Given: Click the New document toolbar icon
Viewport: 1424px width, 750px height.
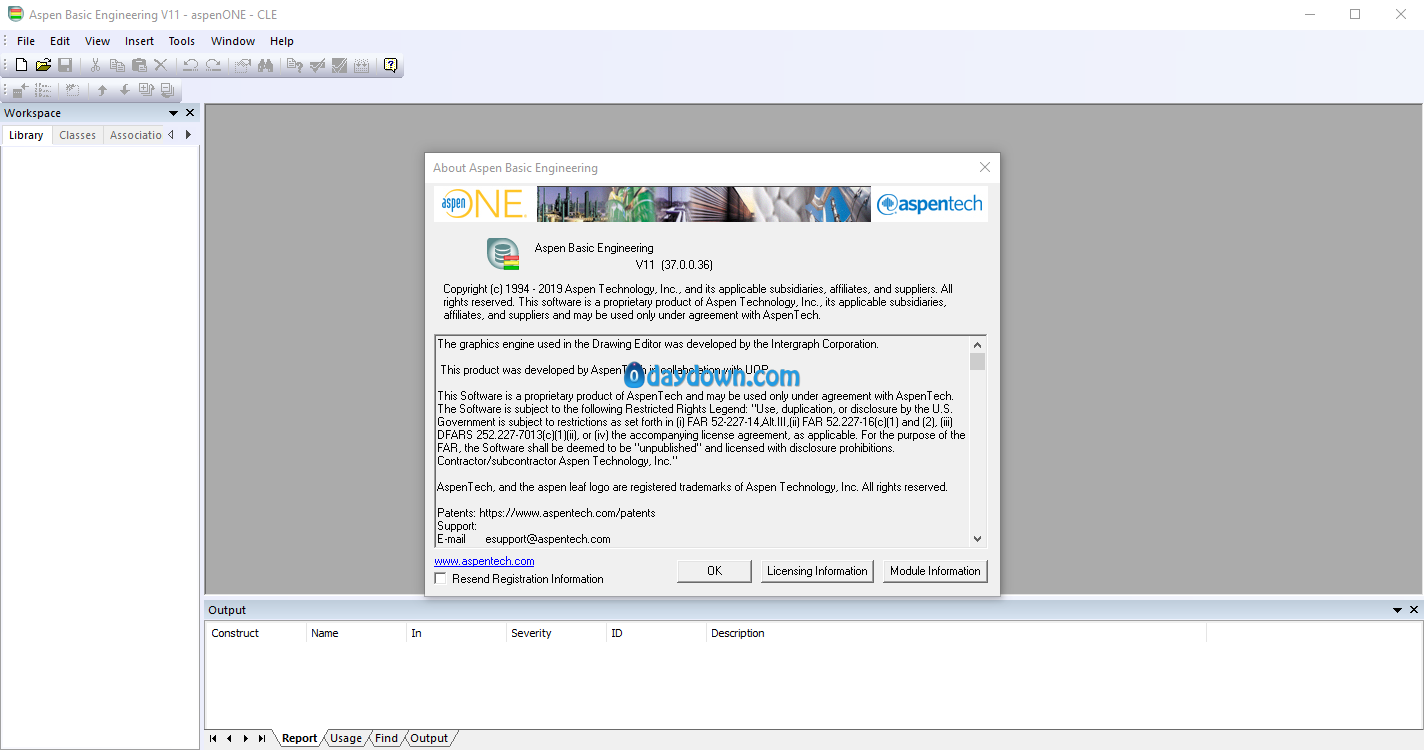Looking at the screenshot, I should tap(21, 65).
